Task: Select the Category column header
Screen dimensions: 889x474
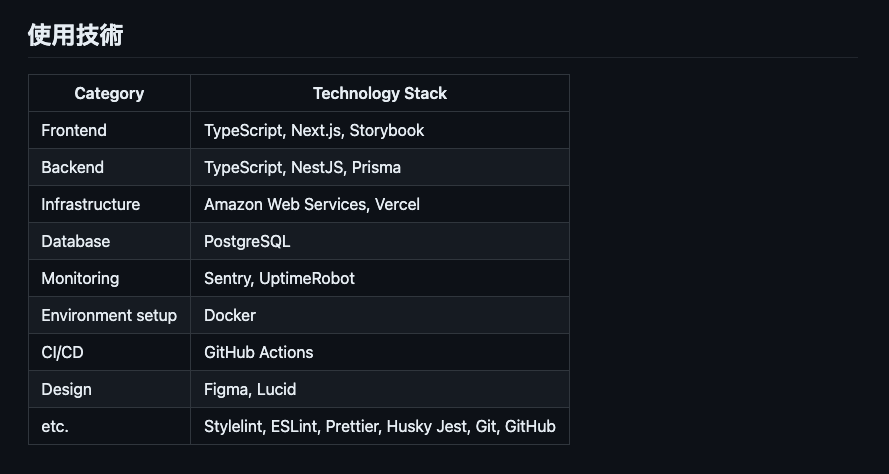Action: coord(109,94)
